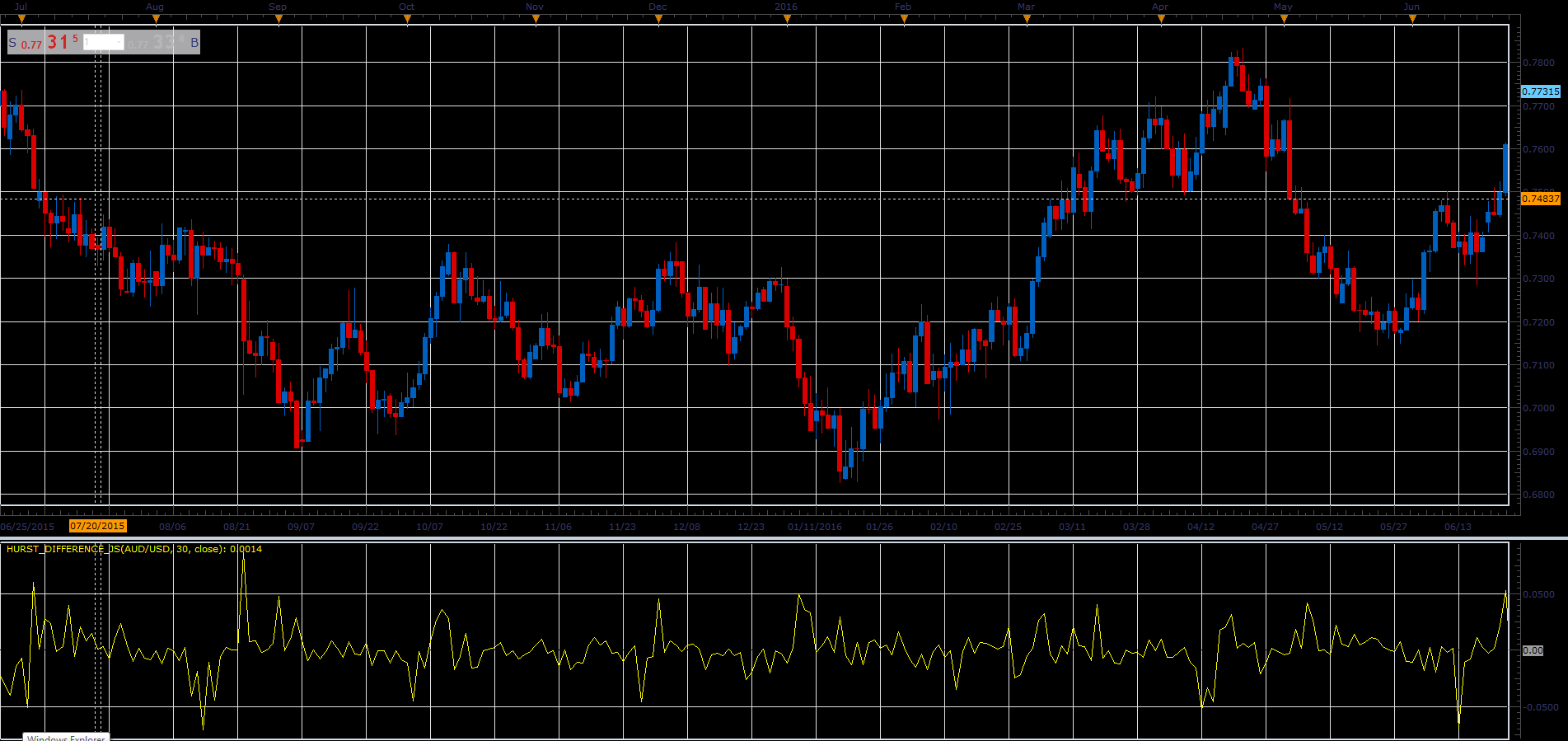Viewport: 1568px width, 741px height.
Task: Click the 10/22 date axis label
Action: click(x=494, y=527)
